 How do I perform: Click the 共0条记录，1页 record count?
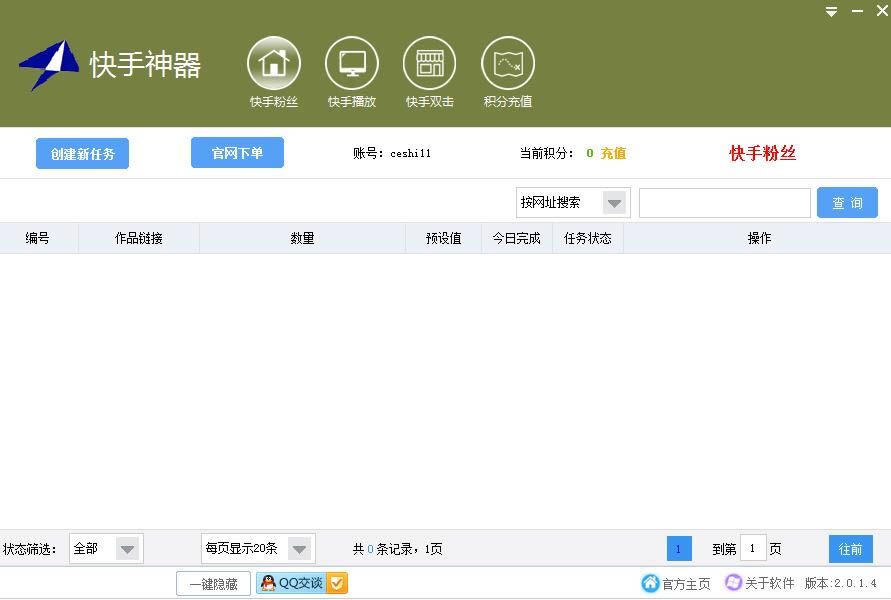coord(397,549)
